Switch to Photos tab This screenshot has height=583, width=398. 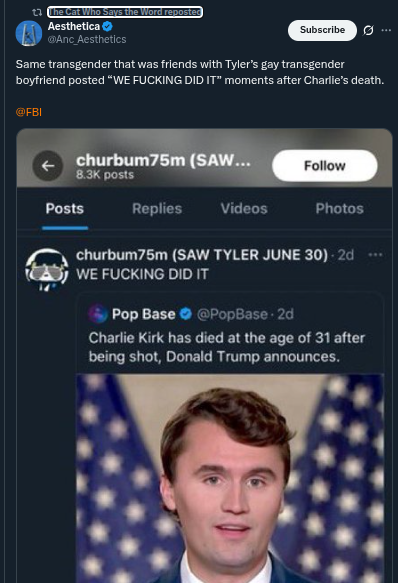click(x=340, y=209)
